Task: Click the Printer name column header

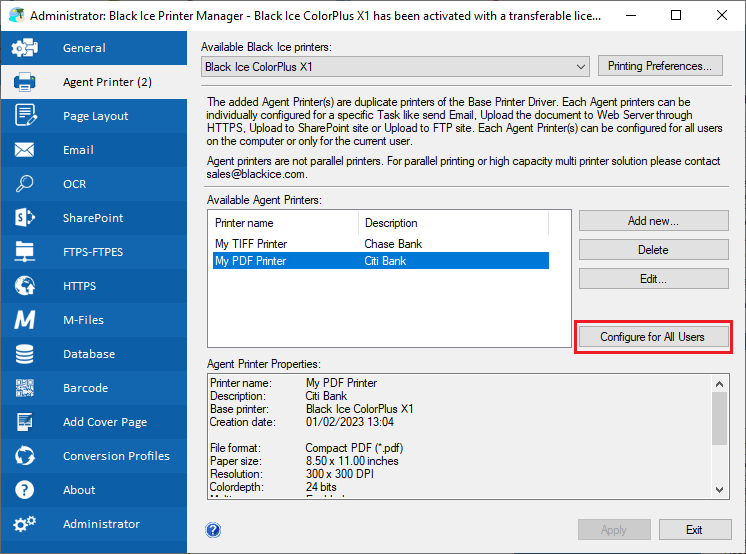Action: (x=244, y=223)
